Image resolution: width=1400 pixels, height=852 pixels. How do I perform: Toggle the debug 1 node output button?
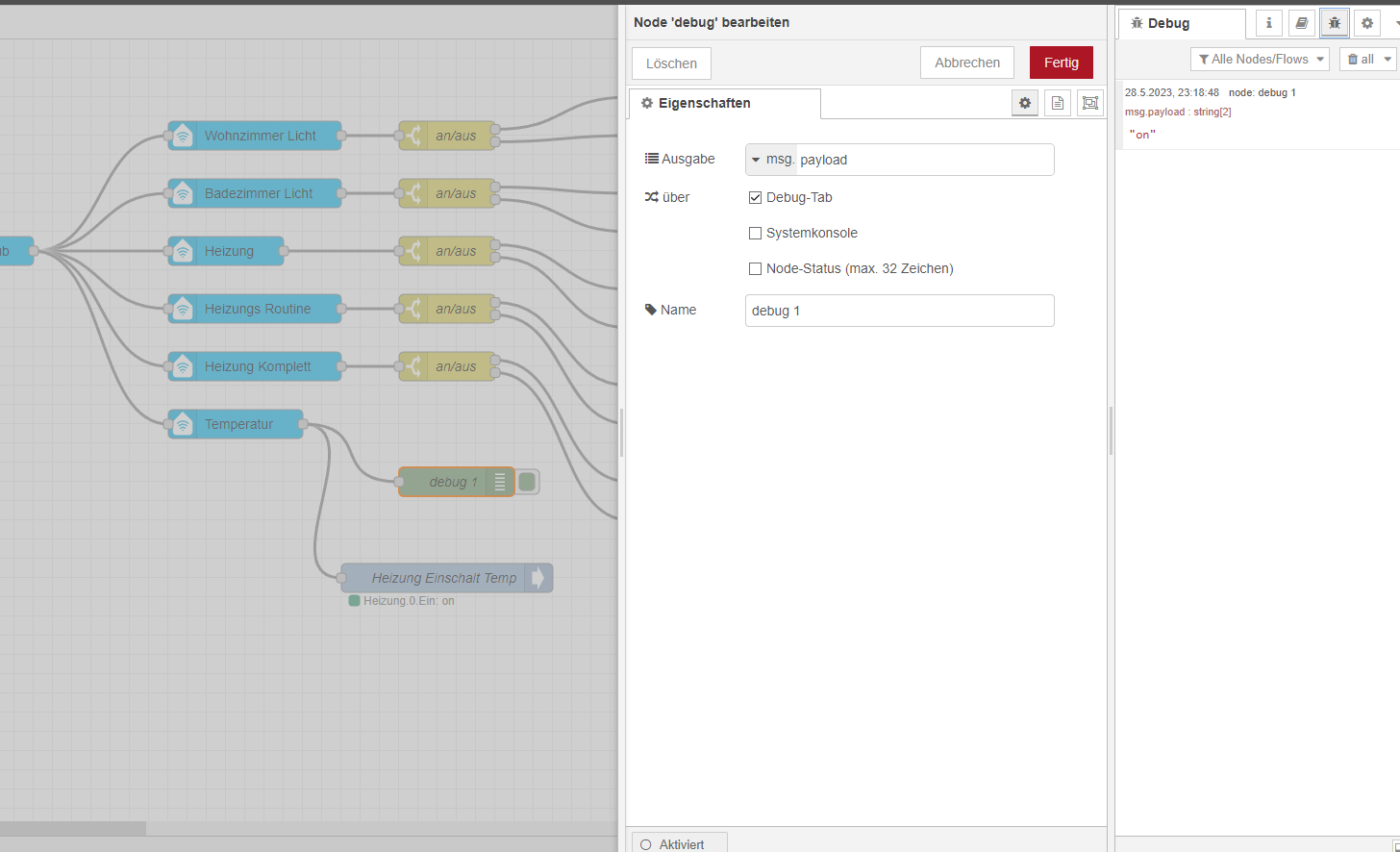click(x=527, y=482)
